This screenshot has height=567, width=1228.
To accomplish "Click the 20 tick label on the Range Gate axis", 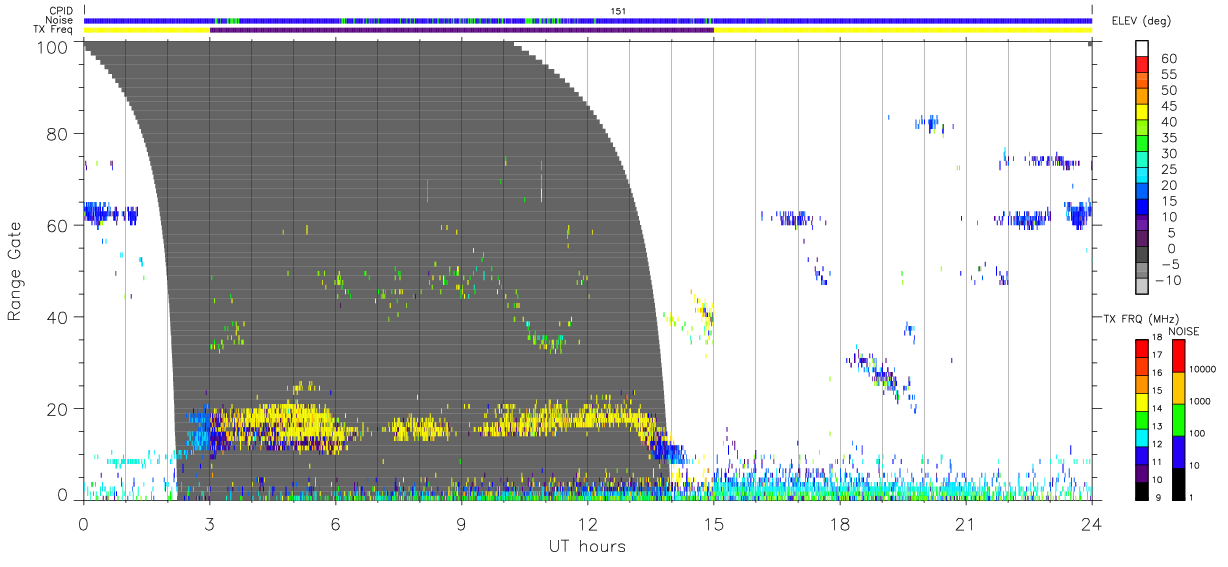I will pos(58,408).
